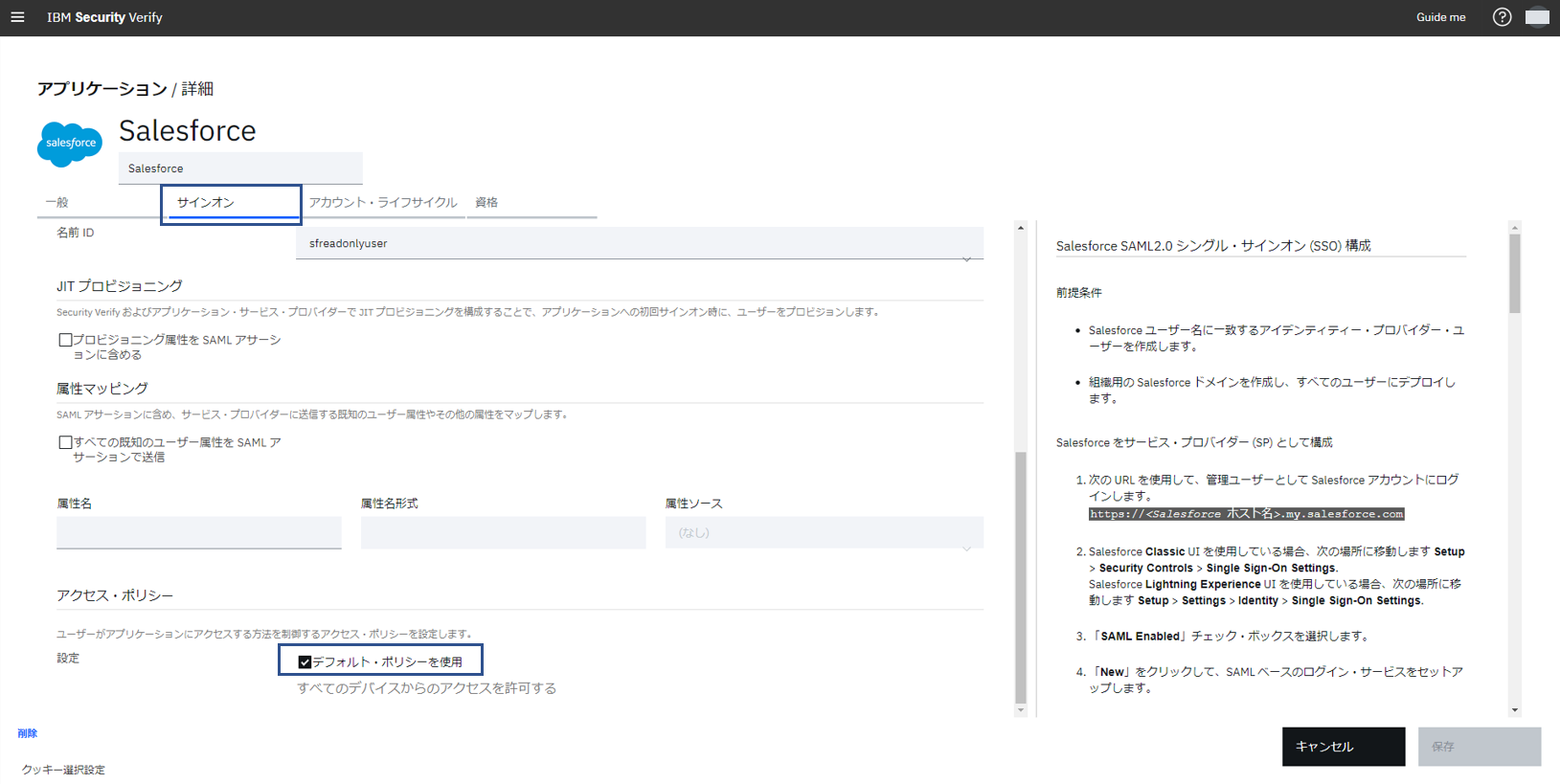Click the 属性マッピング section heading
1560x784 pixels.
click(x=102, y=389)
